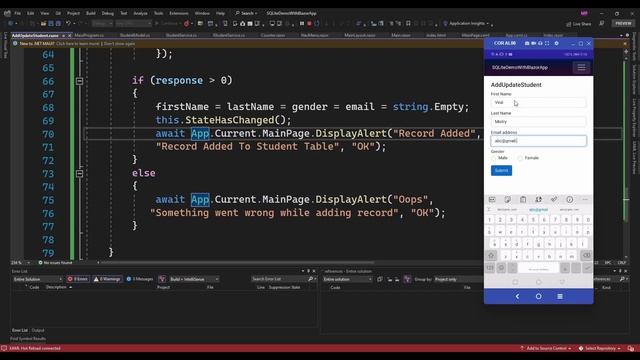Image resolution: width=640 pixels, height=360 pixels.
Task: Click the Description column header
Action: tap(56, 287)
